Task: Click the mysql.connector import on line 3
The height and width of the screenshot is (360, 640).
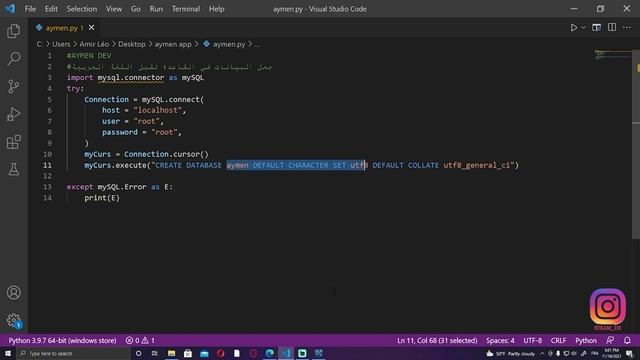Action: [131, 78]
